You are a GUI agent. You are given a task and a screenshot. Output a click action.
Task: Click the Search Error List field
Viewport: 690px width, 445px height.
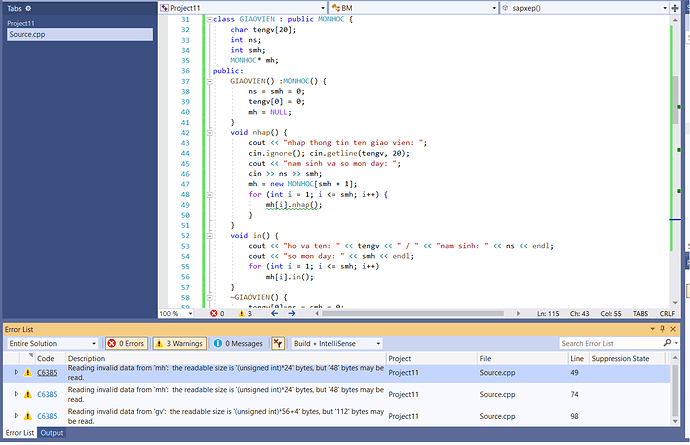point(611,343)
